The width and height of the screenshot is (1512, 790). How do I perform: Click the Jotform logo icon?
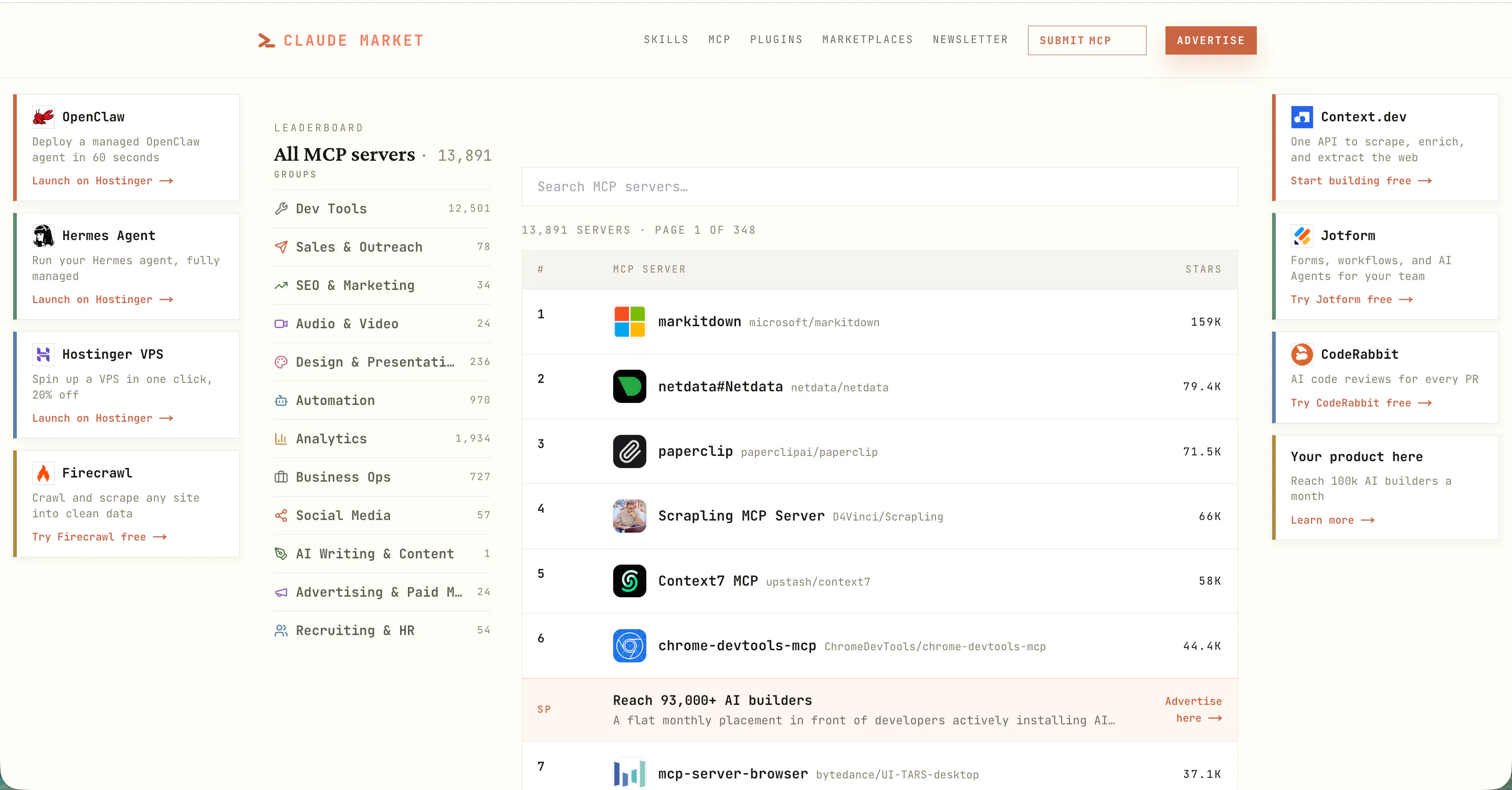pos(1302,235)
